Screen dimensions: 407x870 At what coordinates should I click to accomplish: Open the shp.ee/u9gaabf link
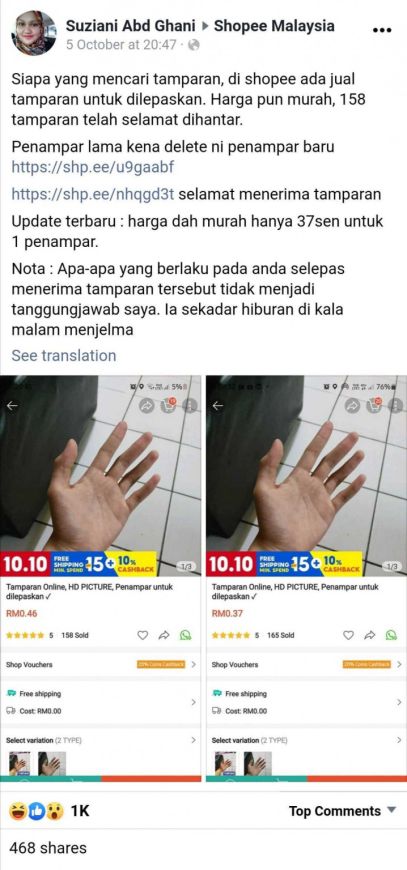click(93, 167)
